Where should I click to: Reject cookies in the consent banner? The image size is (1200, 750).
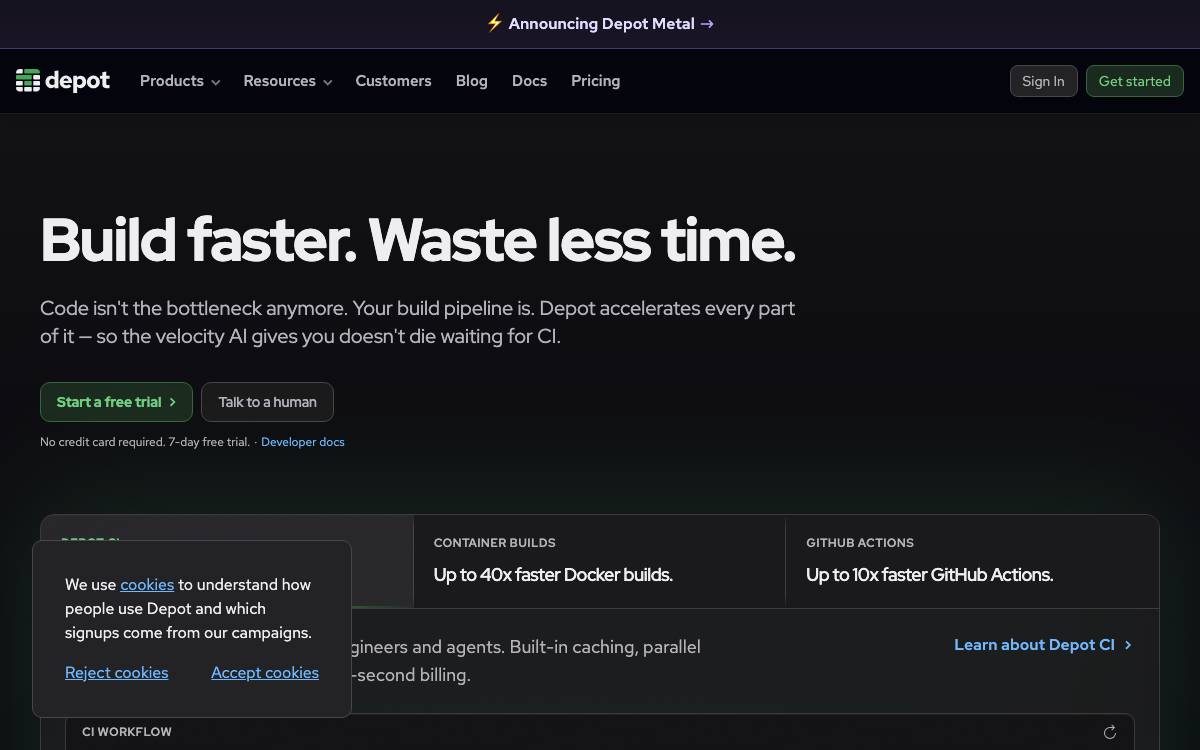[117, 673]
